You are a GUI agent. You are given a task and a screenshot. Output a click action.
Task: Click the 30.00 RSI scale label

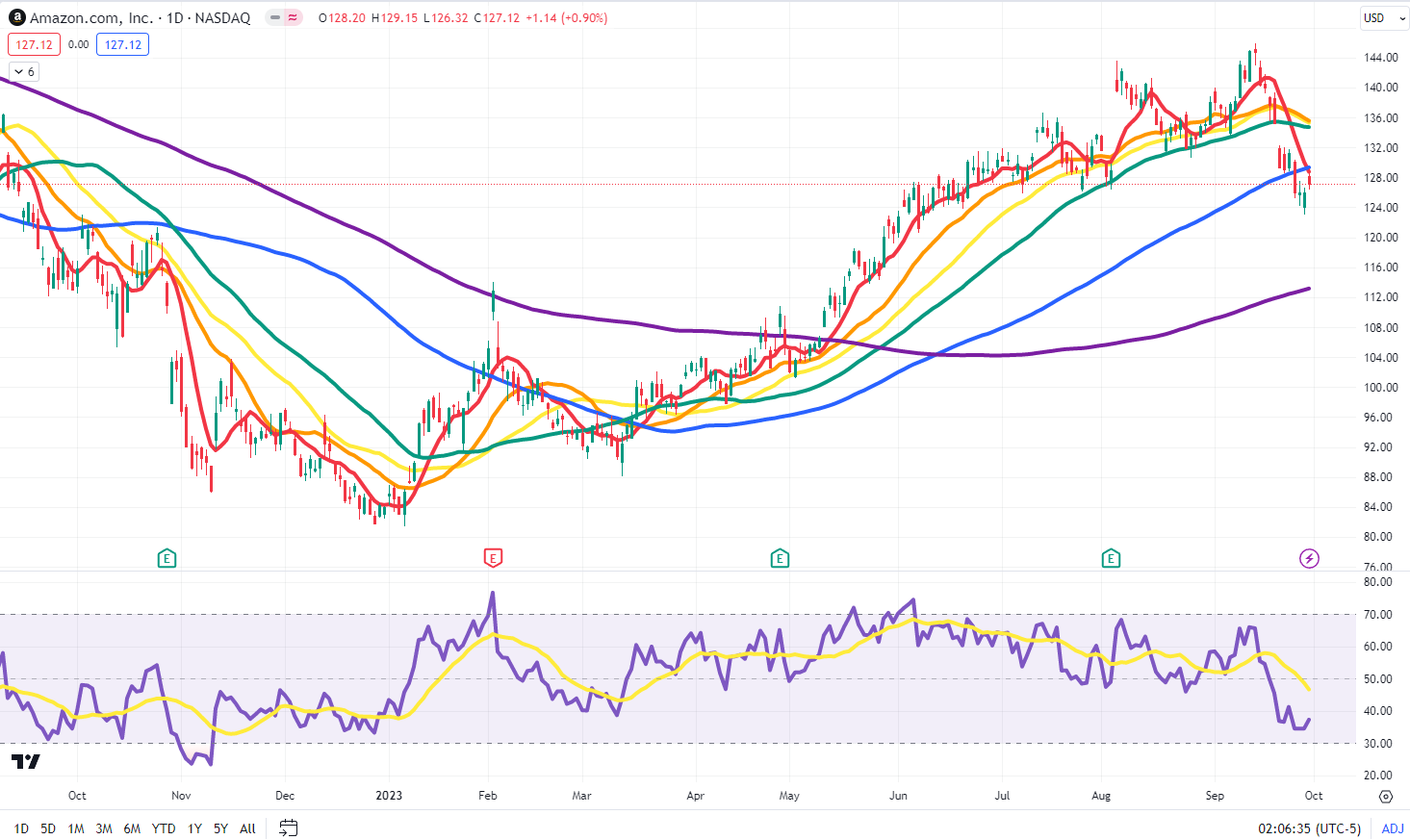coord(1378,744)
